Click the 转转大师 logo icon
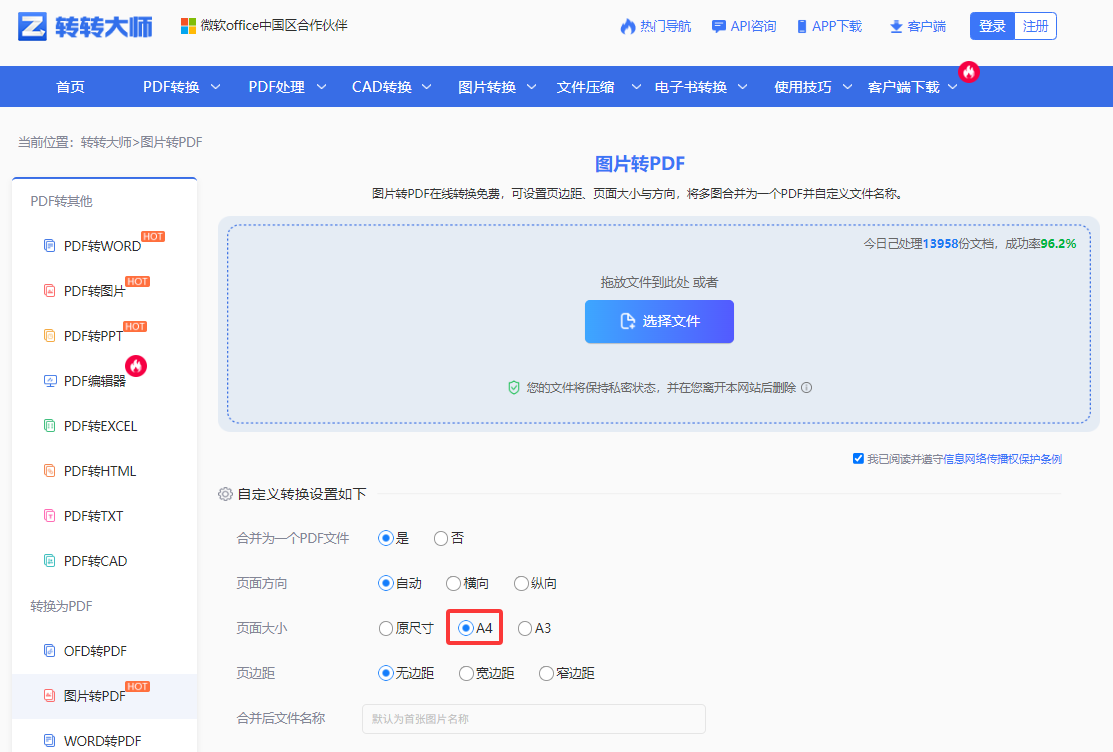The width and height of the screenshot is (1113, 752). click(33, 26)
